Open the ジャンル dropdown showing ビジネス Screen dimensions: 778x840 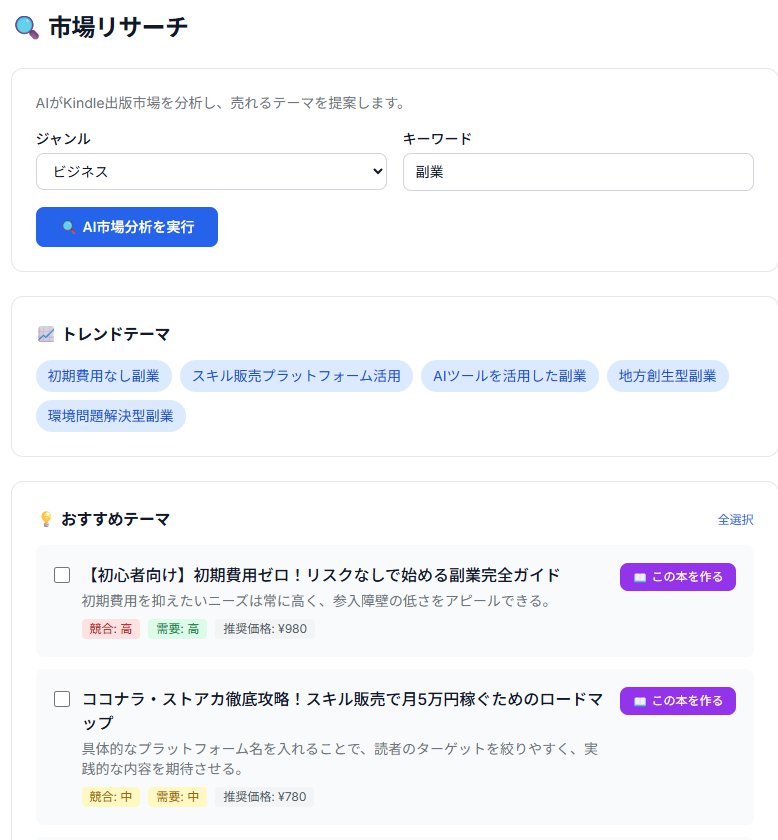pyautogui.click(x=211, y=171)
